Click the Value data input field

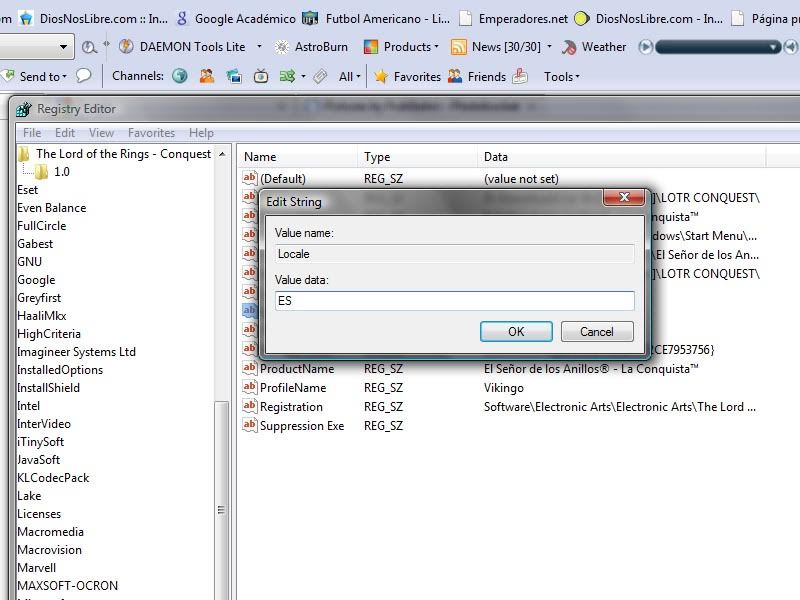tap(455, 301)
